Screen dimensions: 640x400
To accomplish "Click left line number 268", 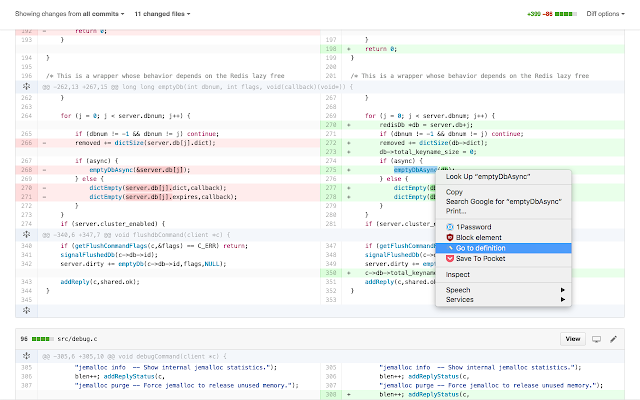I will click(x=27, y=170).
